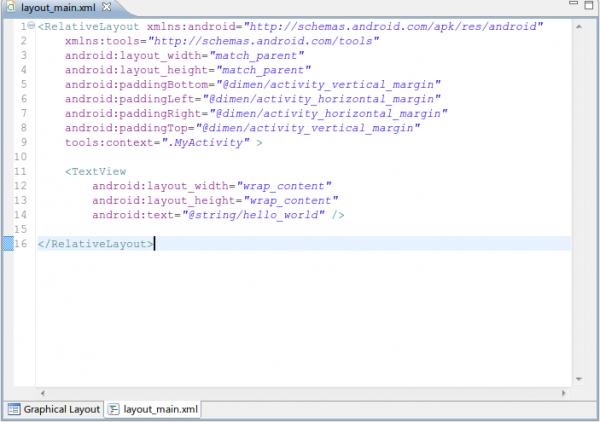The image size is (600, 422).
Task: Click the source tab icon next to layout_main.xml
Action: click(x=114, y=409)
